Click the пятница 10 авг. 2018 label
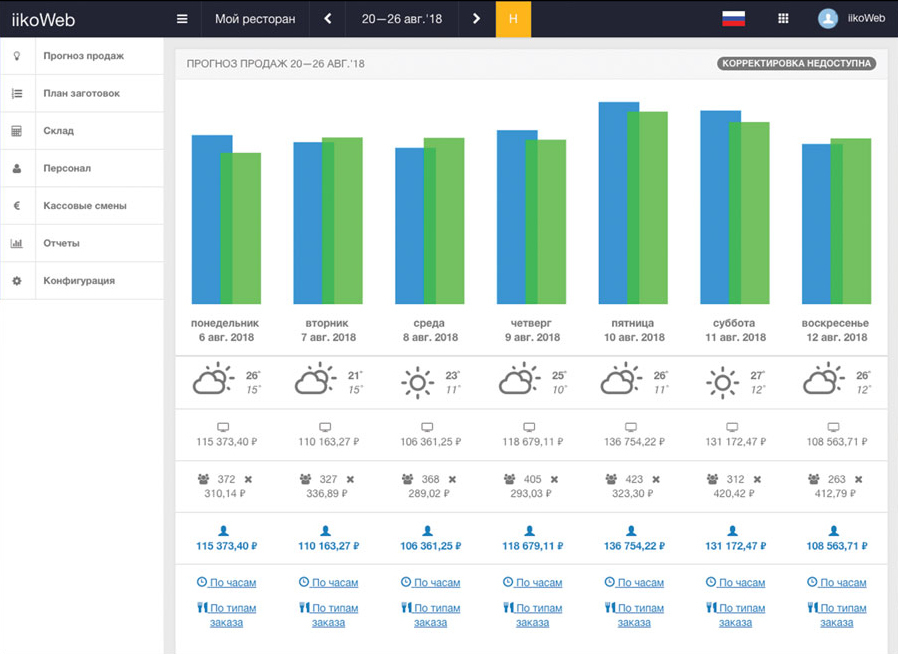This screenshot has height=654, width=898. pyautogui.click(x=634, y=330)
